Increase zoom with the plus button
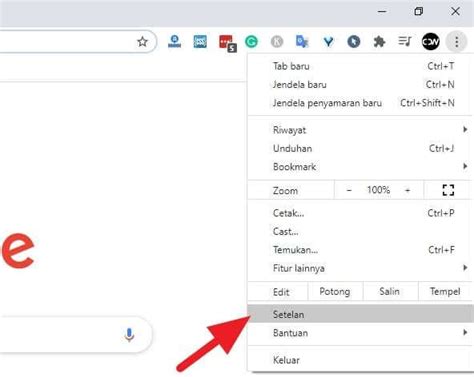This screenshot has height=377, width=474. (x=407, y=190)
